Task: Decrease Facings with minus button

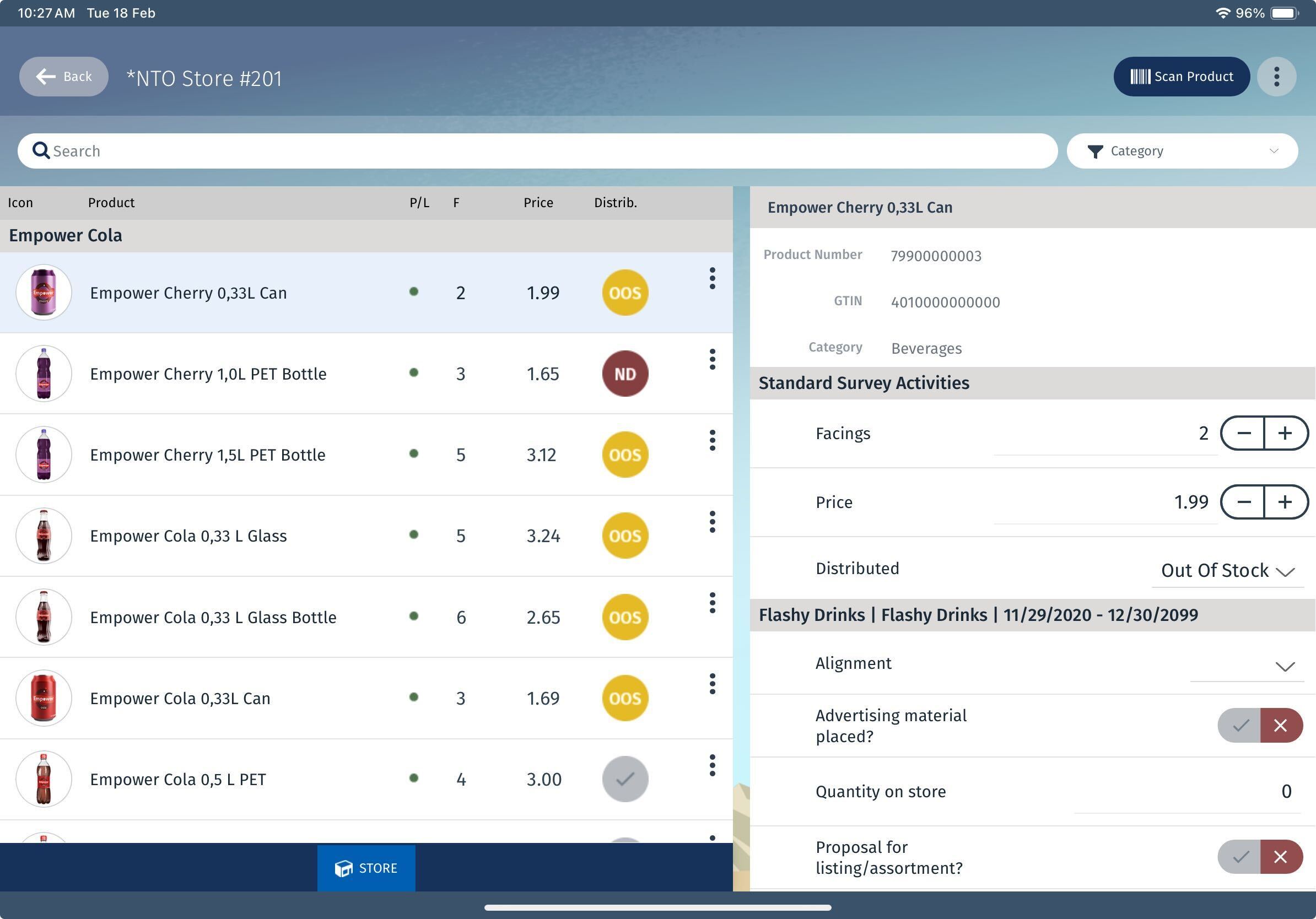Action: click(1243, 433)
